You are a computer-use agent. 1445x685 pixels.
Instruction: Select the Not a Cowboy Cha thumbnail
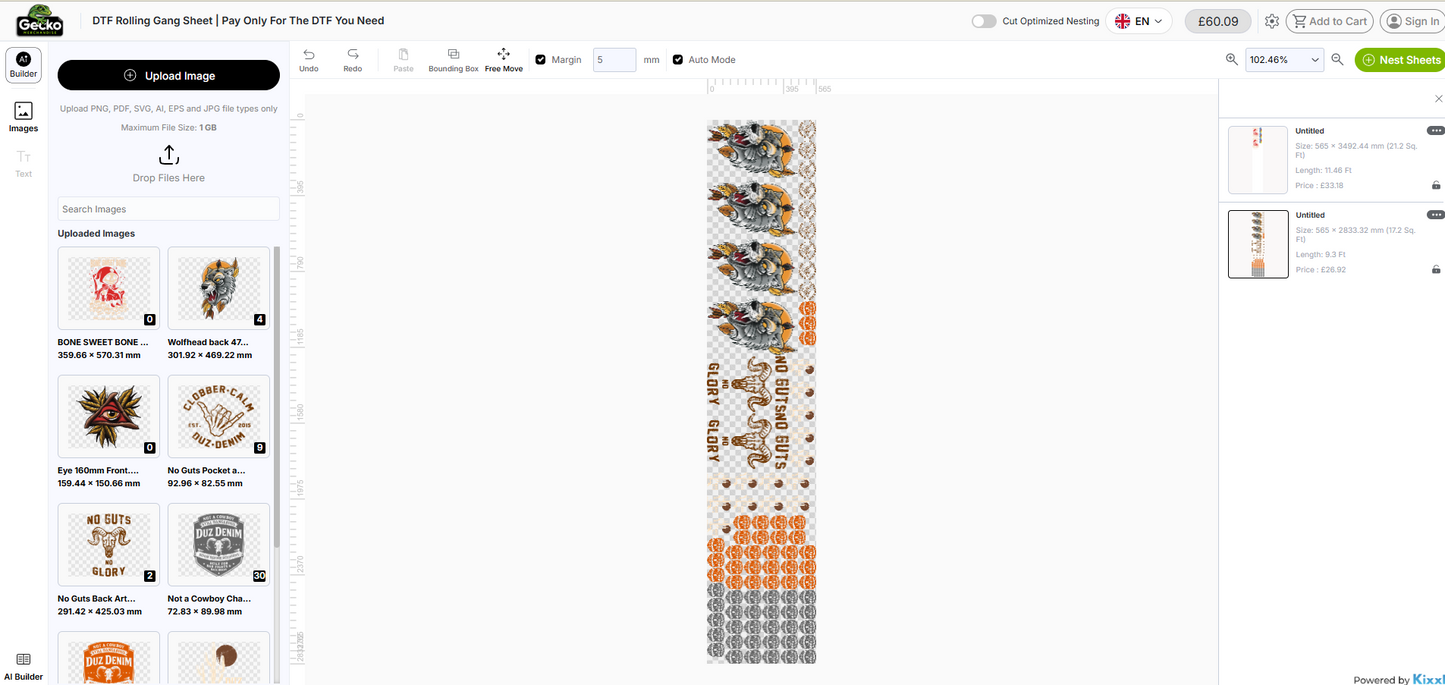pyautogui.click(x=219, y=544)
